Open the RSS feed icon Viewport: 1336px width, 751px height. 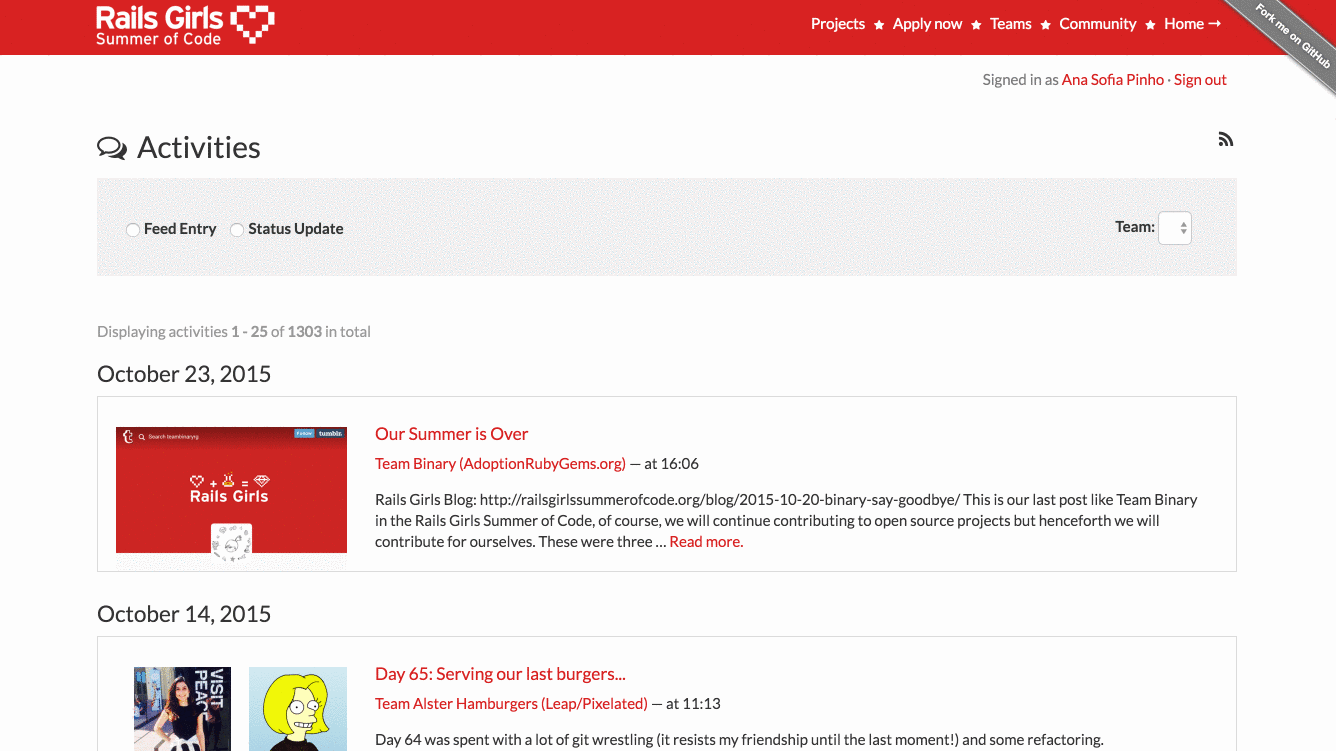pyautogui.click(x=1225, y=139)
